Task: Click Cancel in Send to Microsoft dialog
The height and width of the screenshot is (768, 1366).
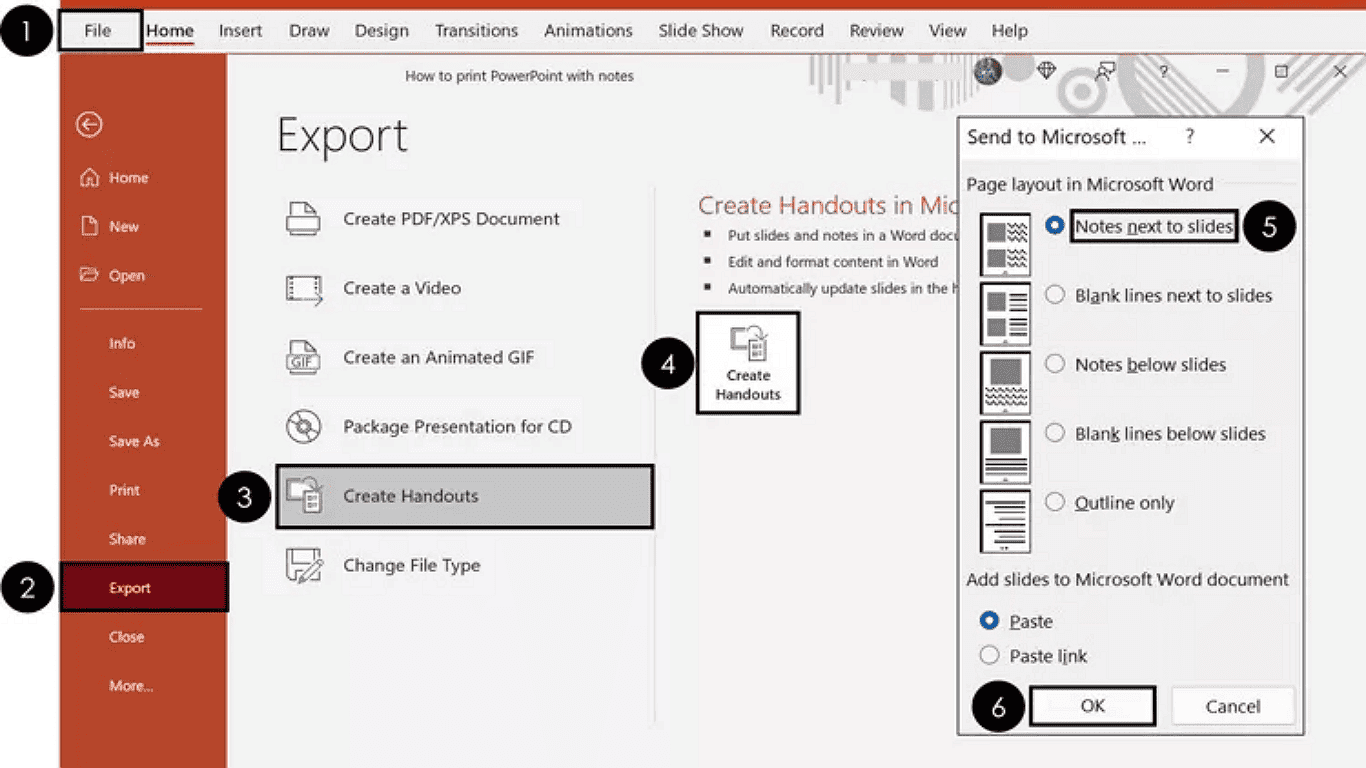Action: click(x=1233, y=706)
